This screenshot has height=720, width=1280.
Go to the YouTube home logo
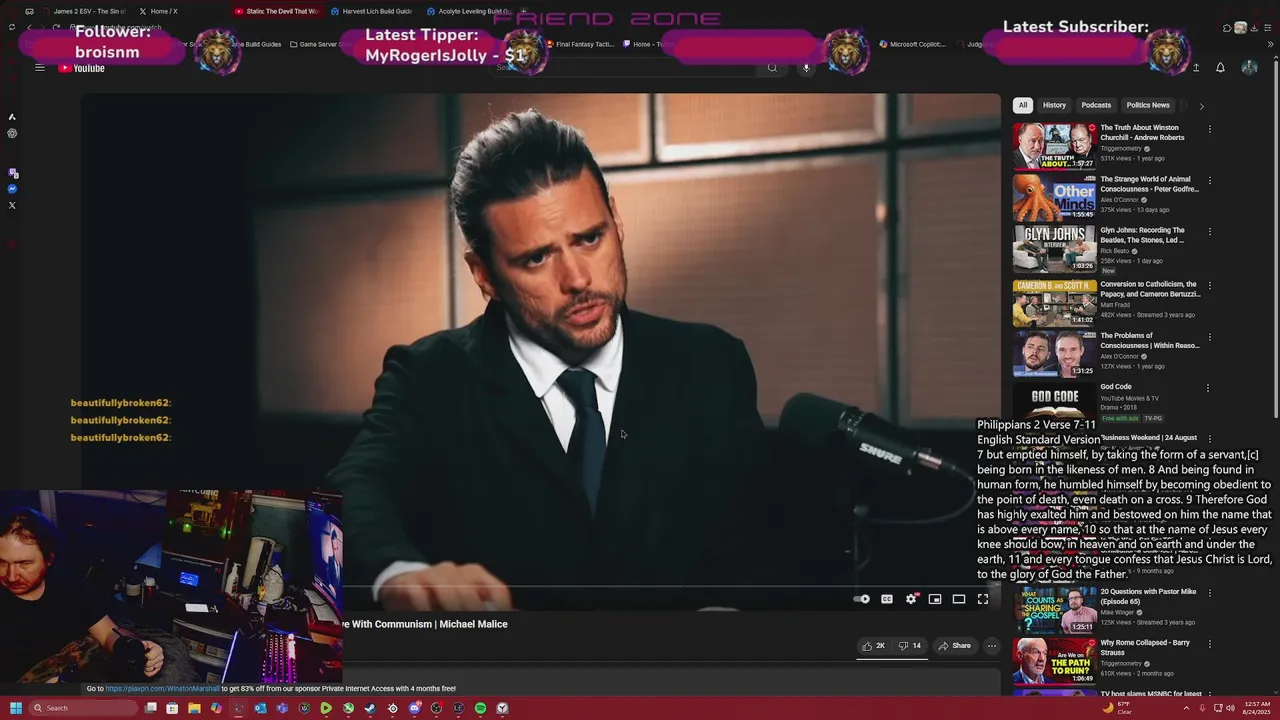tap(82, 68)
